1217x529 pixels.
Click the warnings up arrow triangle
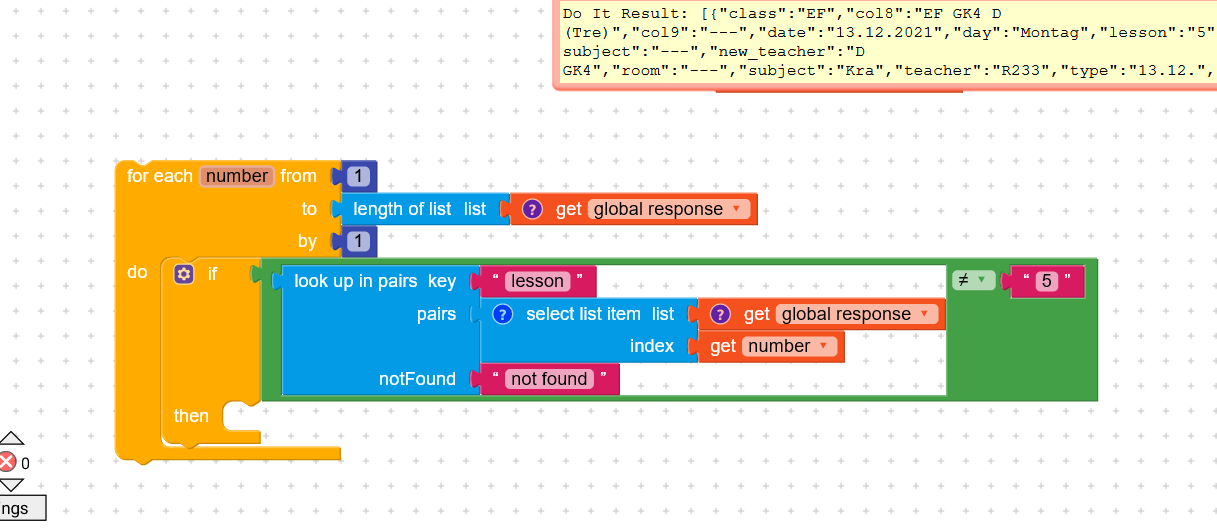[x=11, y=438]
